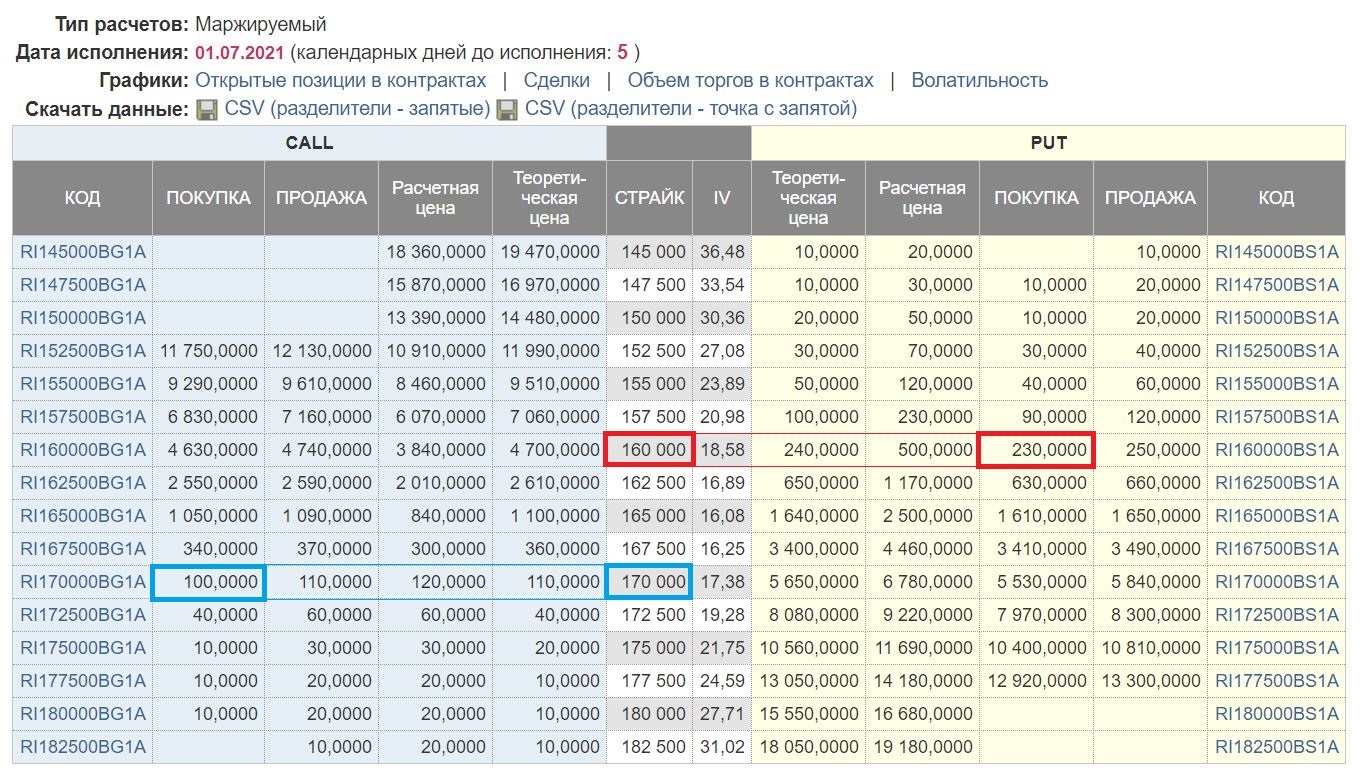Image resolution: width=1370 pixels, height=779 pixels.
Task: Click the floppy icon for semicolon-separated CSV
Action: pyautogui.click(x=508, y=109)
